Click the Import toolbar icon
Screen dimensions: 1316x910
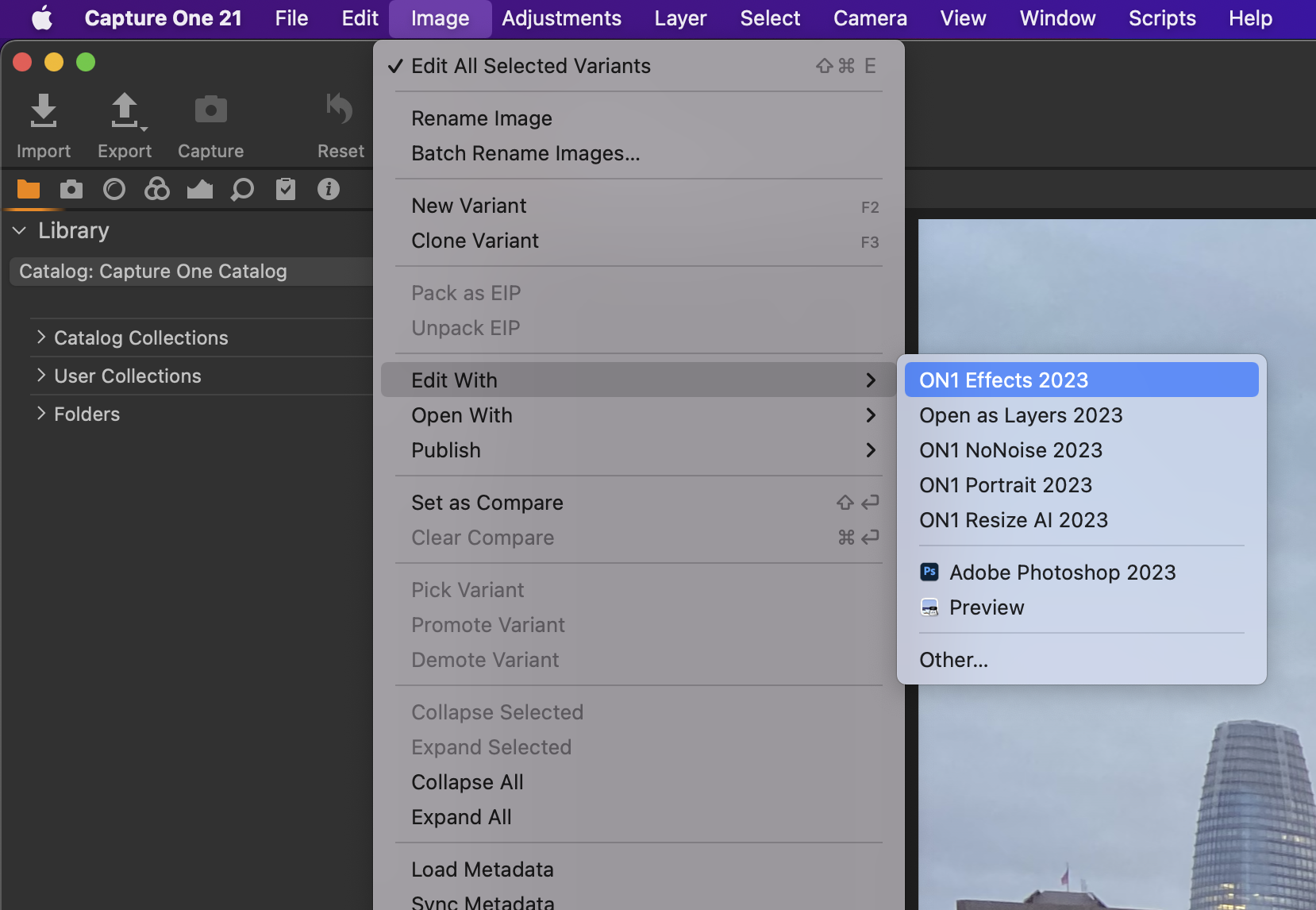point(44,111)
